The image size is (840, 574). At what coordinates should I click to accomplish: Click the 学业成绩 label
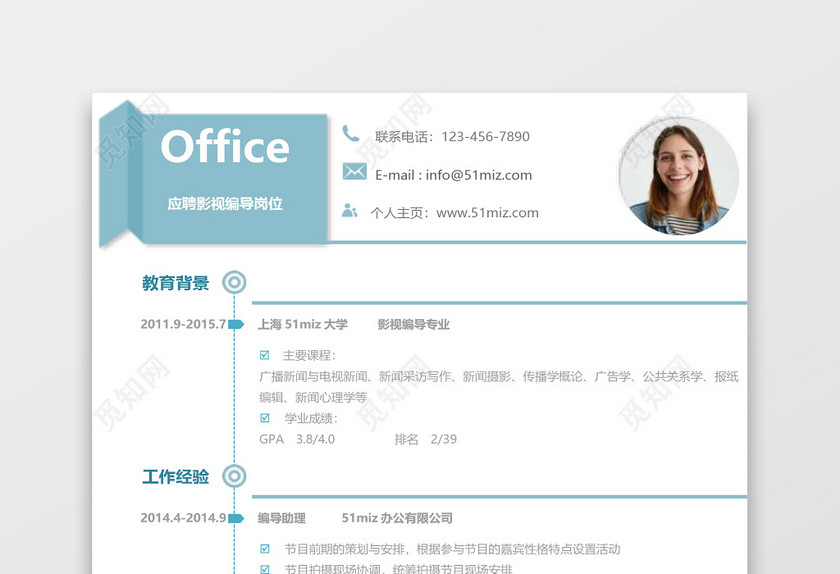(x=311, y=418)
